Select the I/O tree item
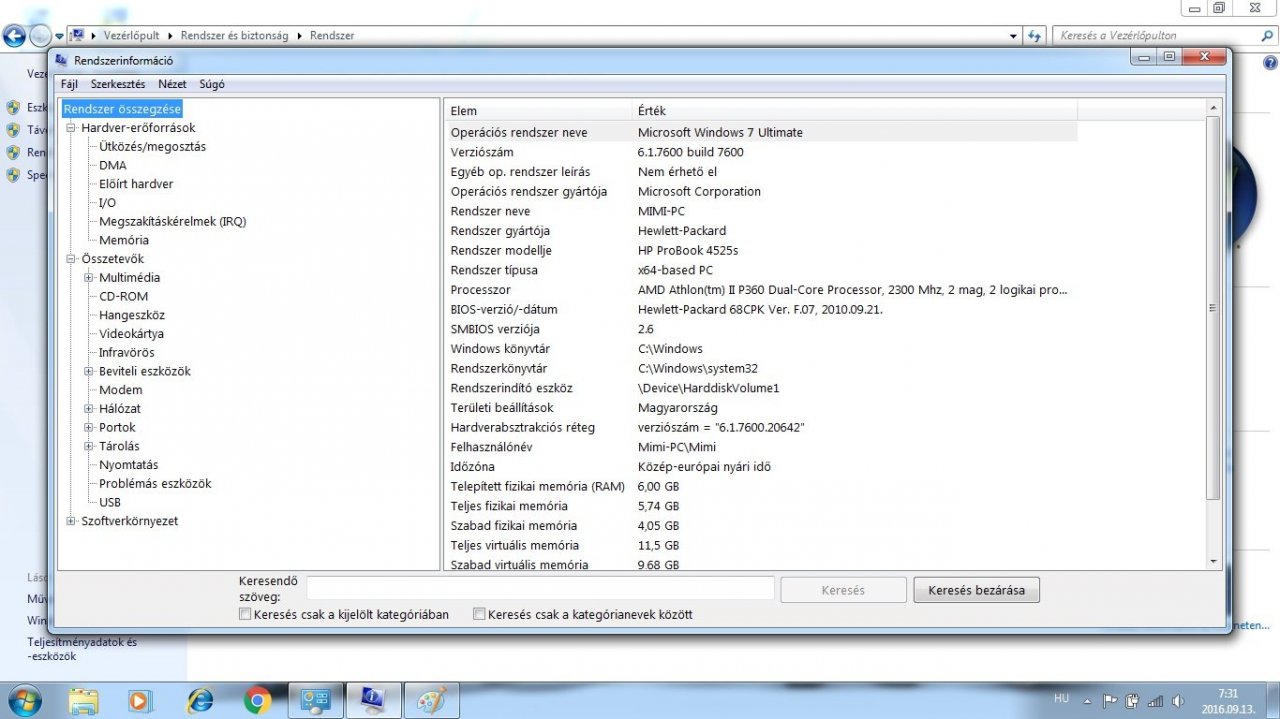 click(107, 203)
